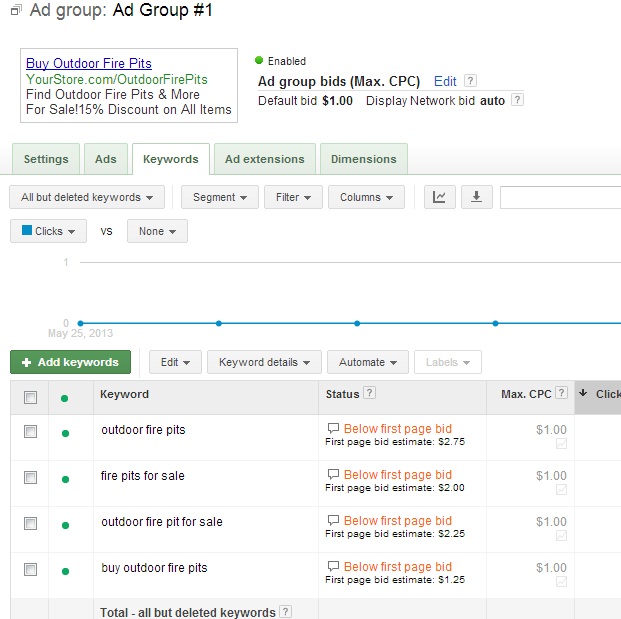
Task: Open the Edit dropdown above keyword table
Action: coord(175,362)
